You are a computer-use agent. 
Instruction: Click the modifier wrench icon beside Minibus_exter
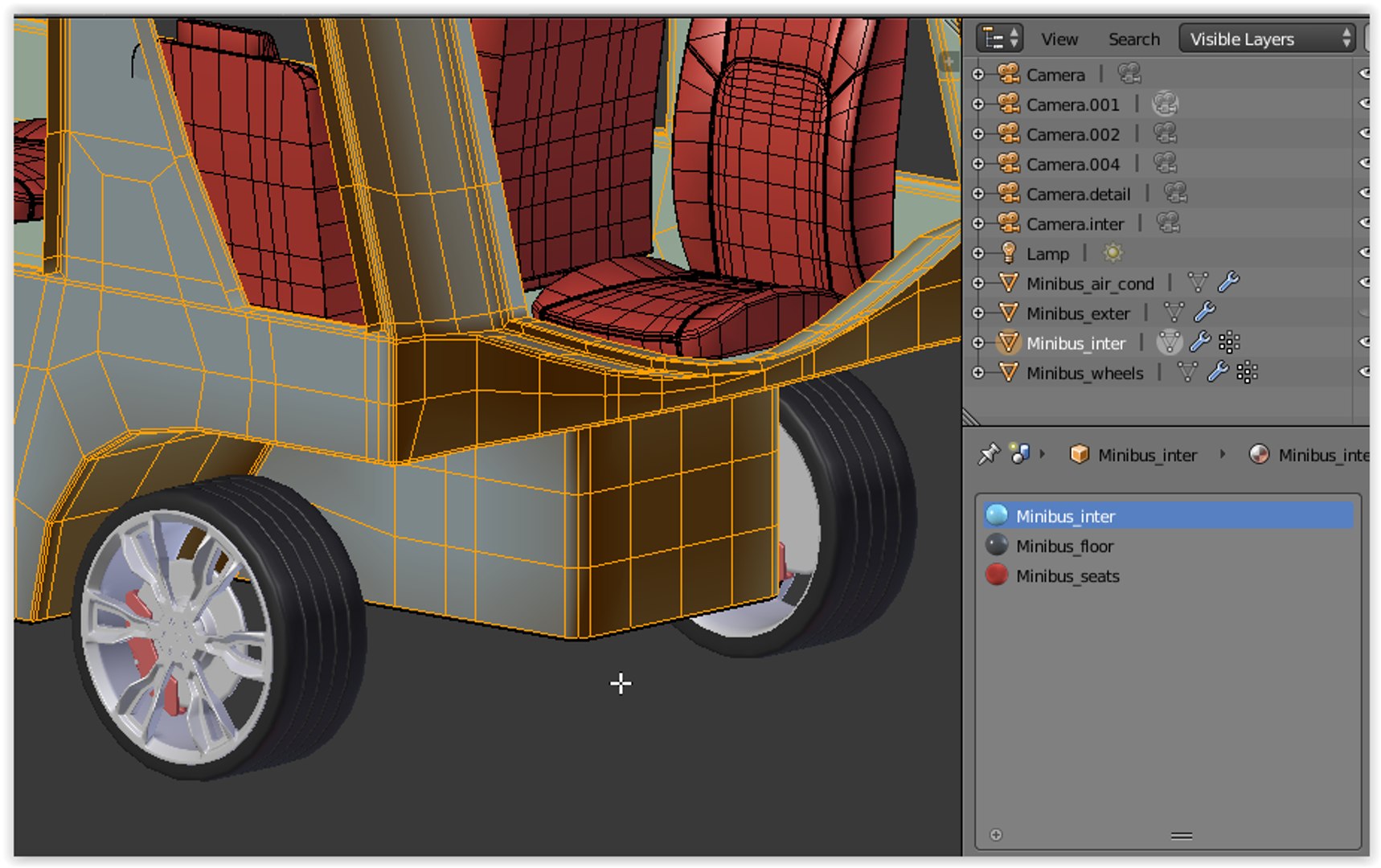(1204, 312)
